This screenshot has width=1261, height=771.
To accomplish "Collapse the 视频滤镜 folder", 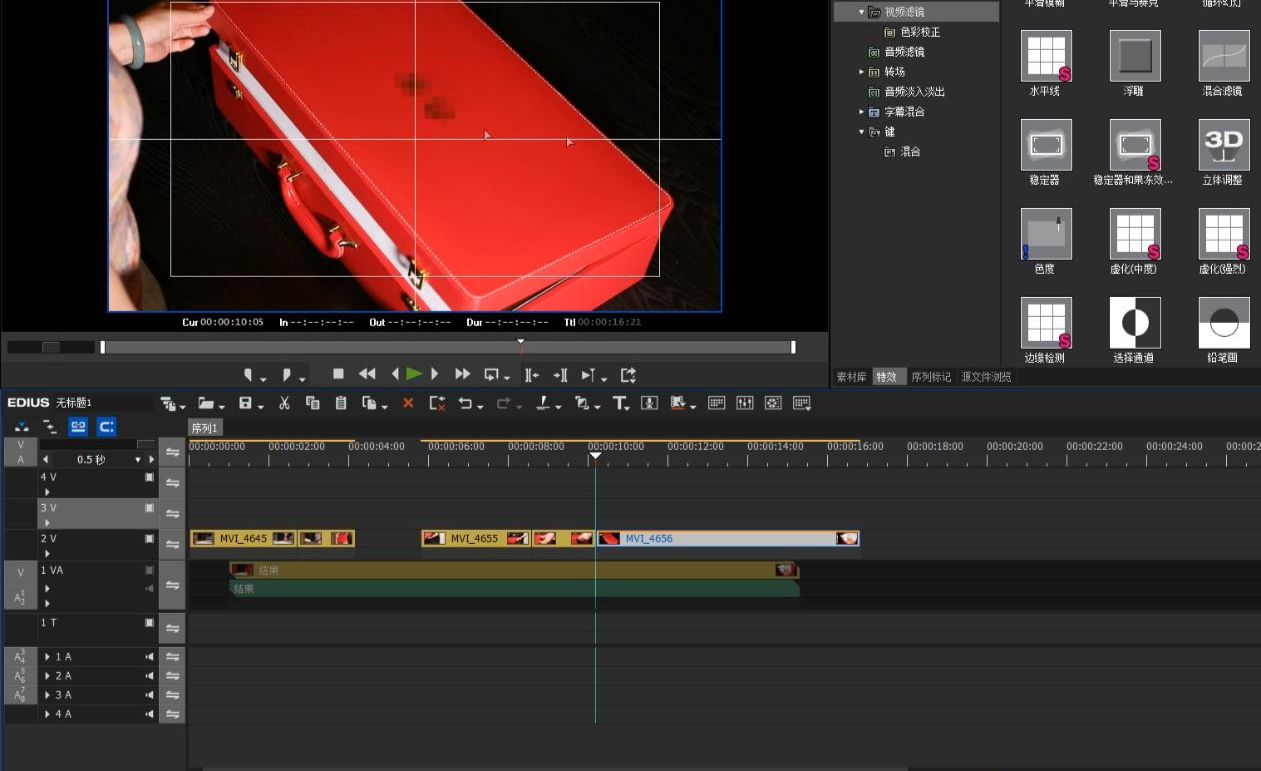I will [x=862, y=12].
